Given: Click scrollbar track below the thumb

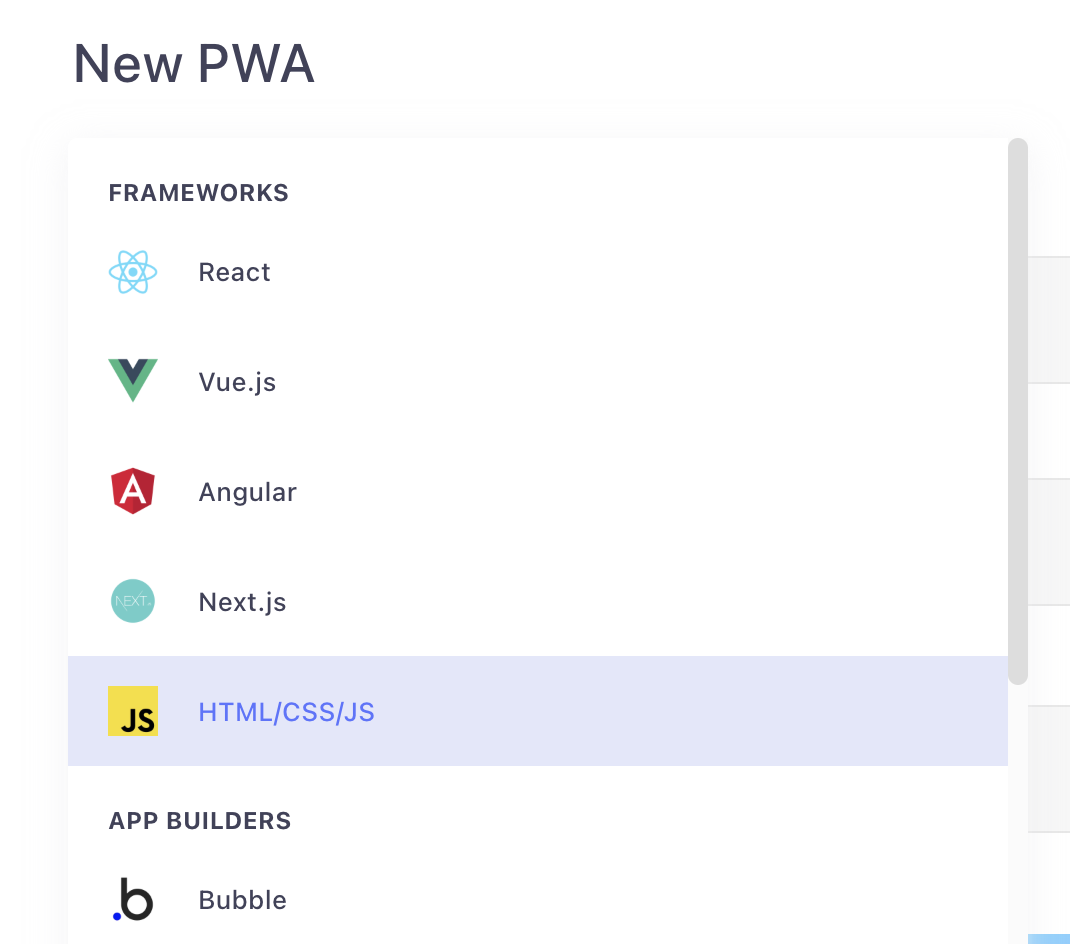Looking at the screenshot, I should coord(1018,812).
